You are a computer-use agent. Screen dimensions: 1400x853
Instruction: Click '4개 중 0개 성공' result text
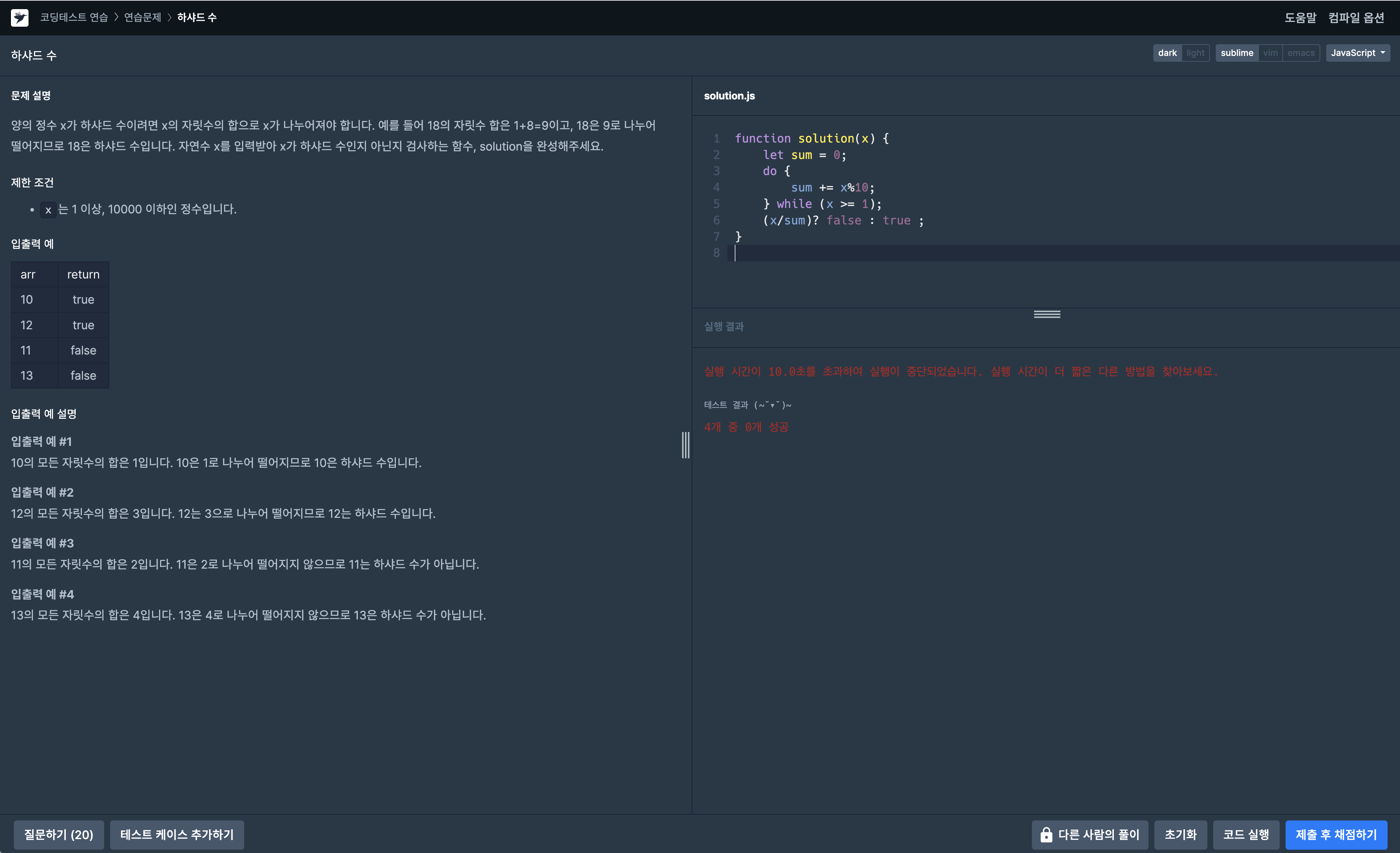[x=746, y=427]
